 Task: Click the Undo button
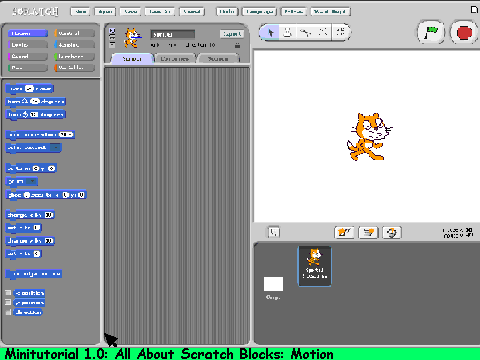point(227,12)
